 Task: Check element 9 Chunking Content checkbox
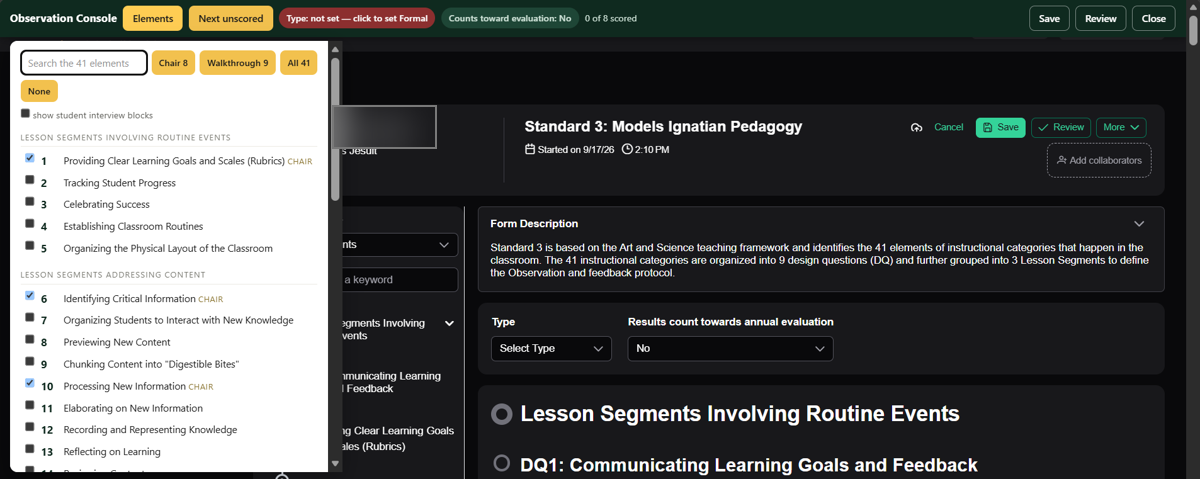coord(30,362)
